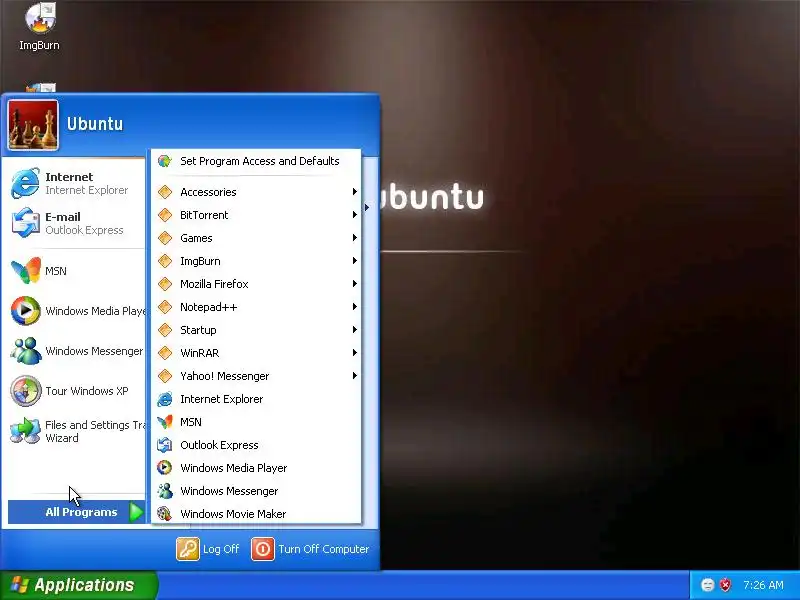Image resolution: width=800 pixels, height=600 pixels.
Task: Select the Games menu entry
Action: tap(256, 238)
